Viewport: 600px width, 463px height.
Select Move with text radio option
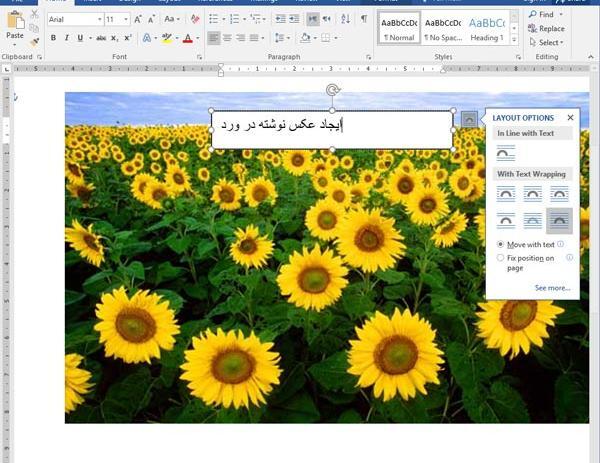tap(500, 244)
